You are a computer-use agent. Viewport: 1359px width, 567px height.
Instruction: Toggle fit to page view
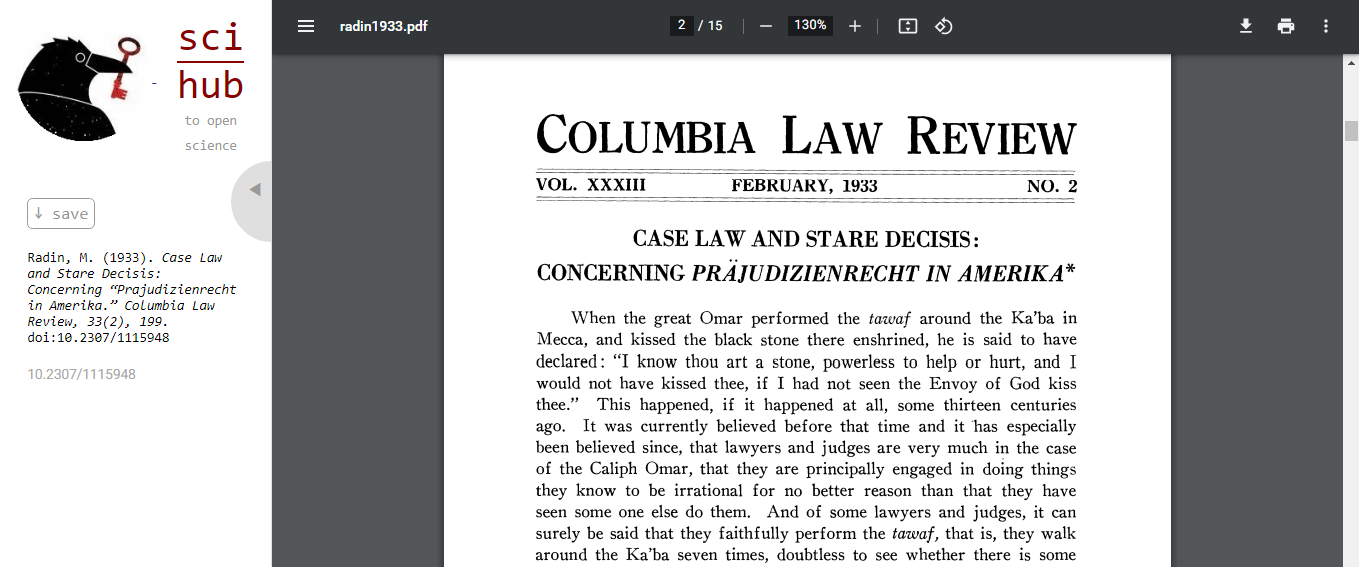coord(908,26)
